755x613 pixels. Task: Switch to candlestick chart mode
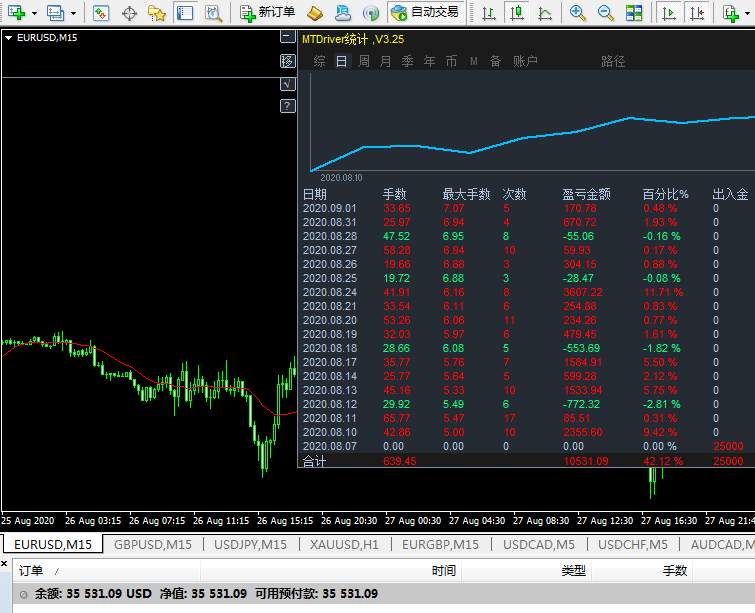coord(517,13)
